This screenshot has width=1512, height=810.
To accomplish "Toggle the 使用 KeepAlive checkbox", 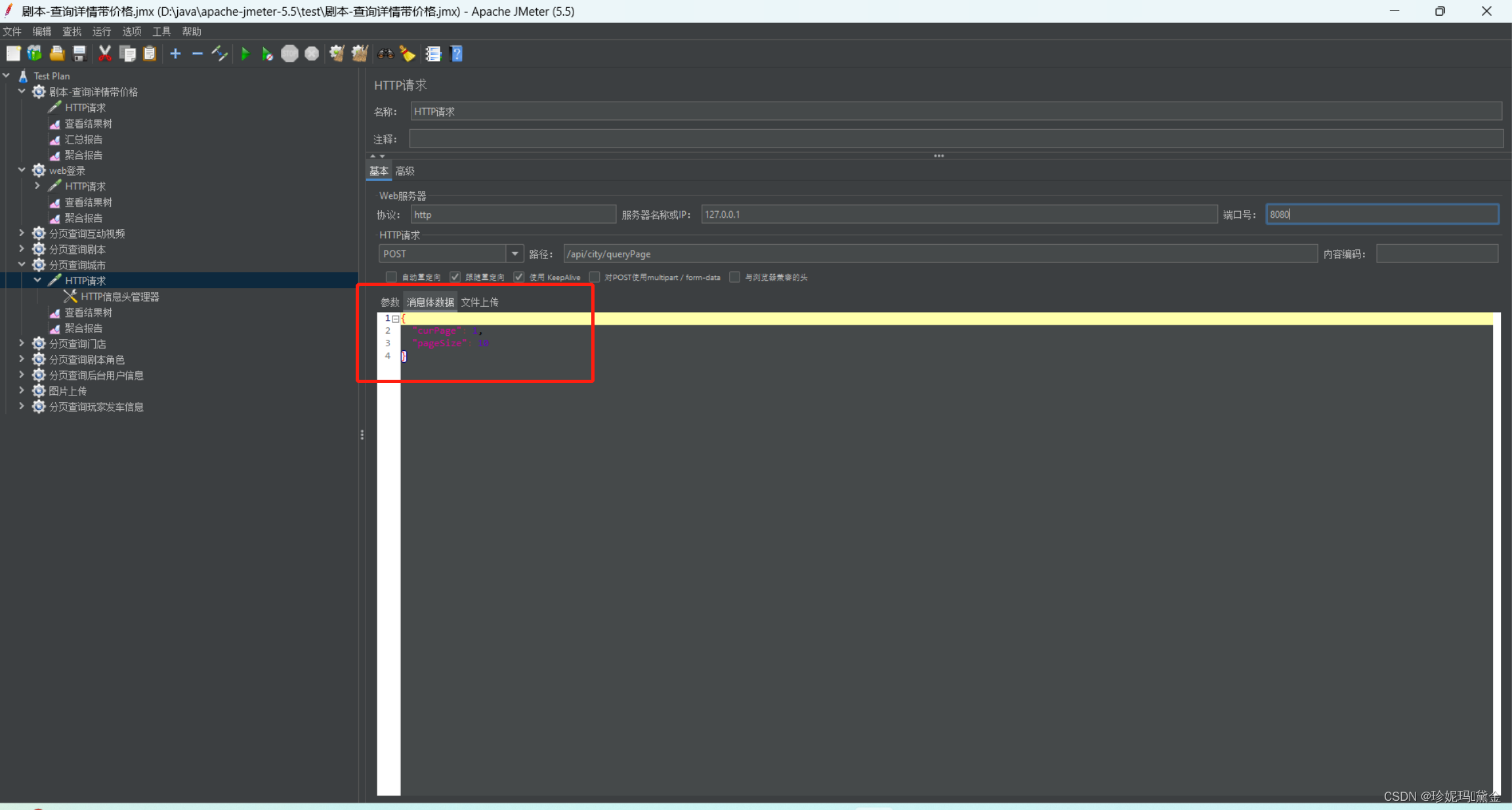I will (518, 277).
